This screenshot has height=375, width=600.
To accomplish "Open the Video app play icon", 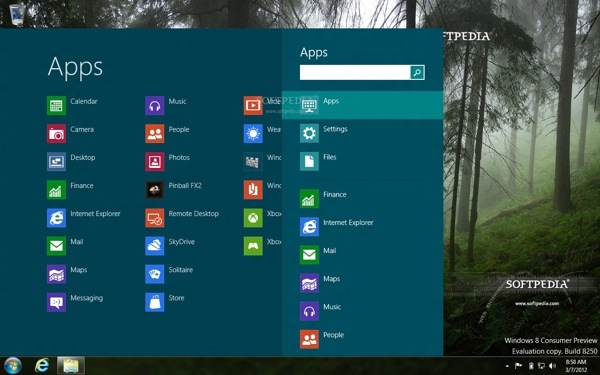I will pyautogui.click(x=253, y=106).
